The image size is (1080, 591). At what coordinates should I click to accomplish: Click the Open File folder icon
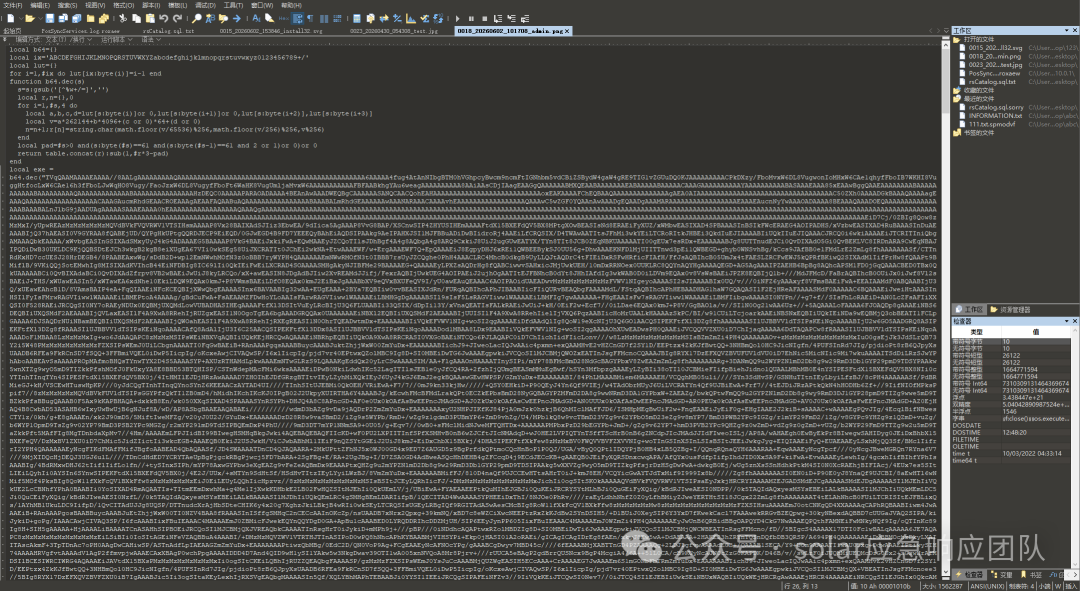coord(30,19)
